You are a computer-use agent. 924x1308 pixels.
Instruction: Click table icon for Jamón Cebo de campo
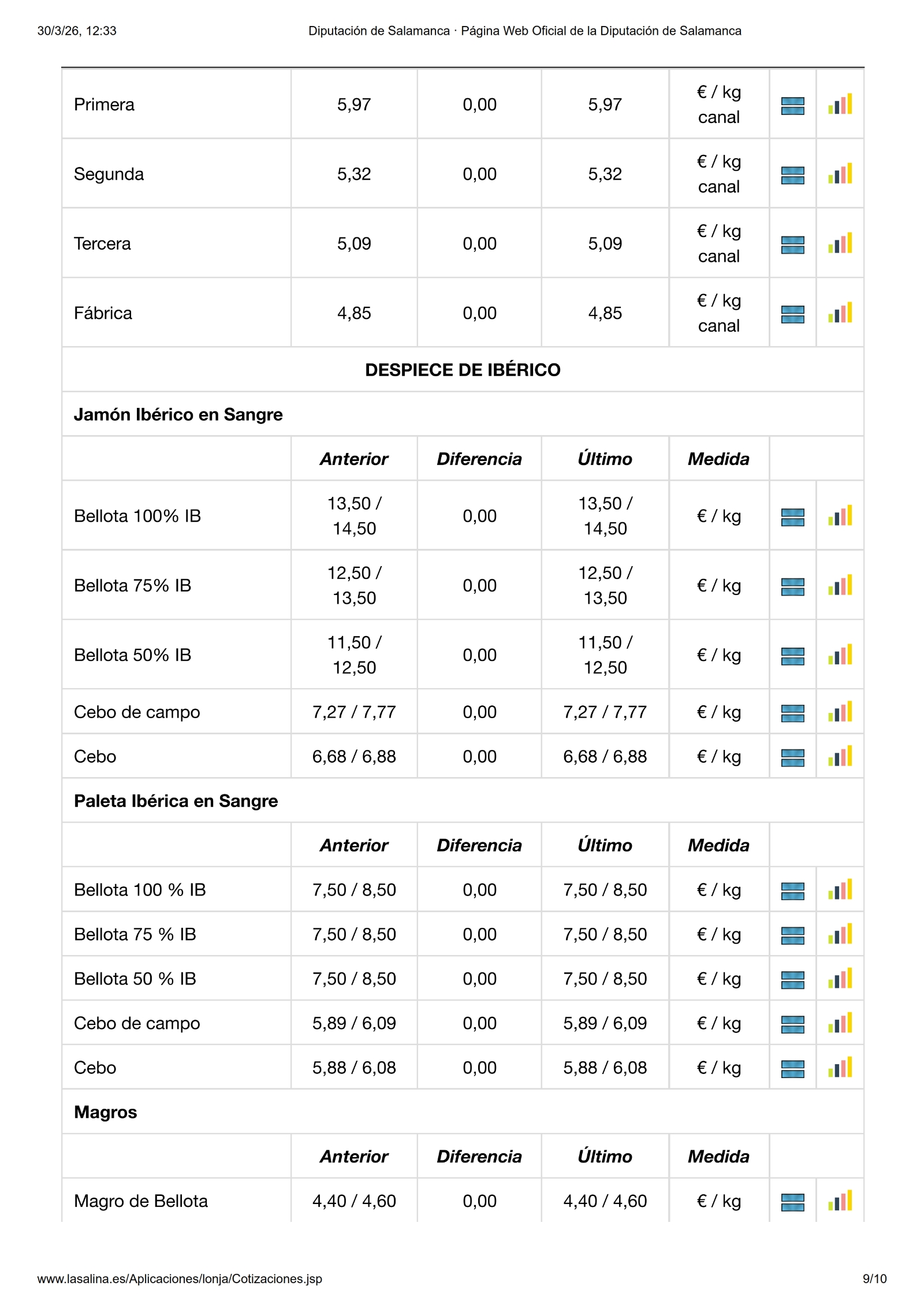[792, 713]
